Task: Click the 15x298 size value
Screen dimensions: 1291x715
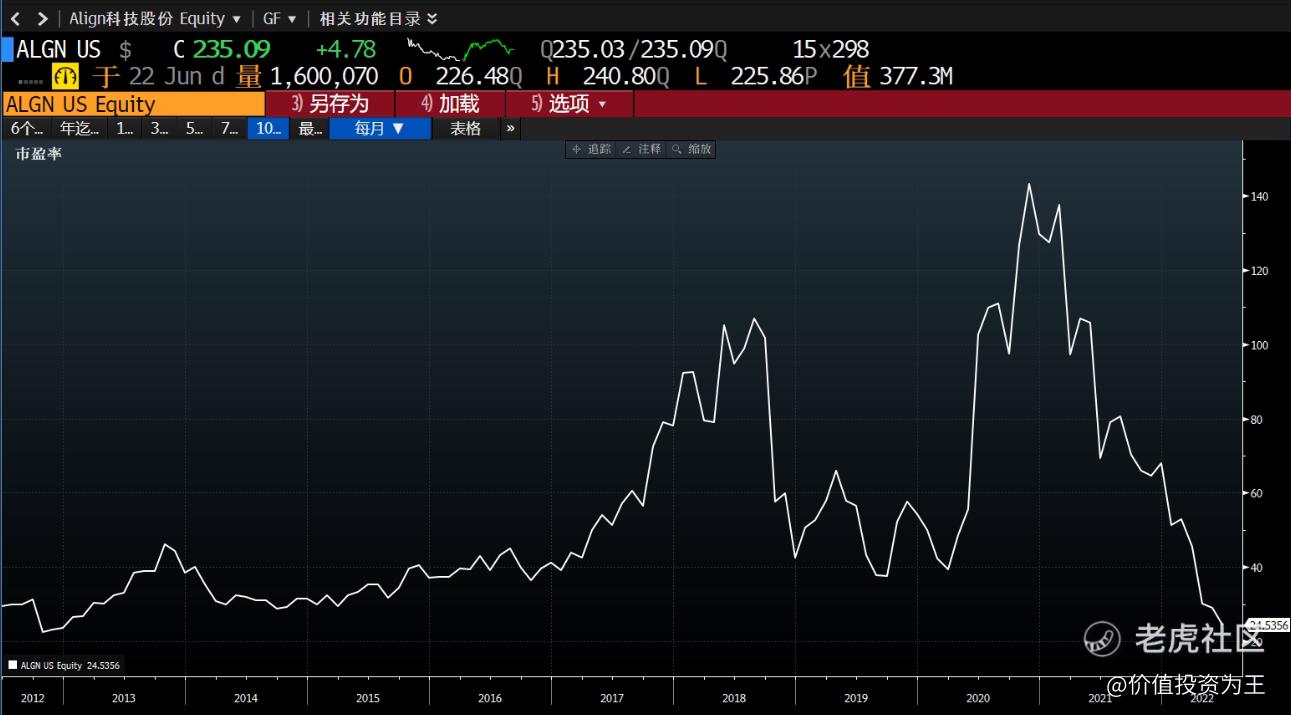Action: [831, 49]
